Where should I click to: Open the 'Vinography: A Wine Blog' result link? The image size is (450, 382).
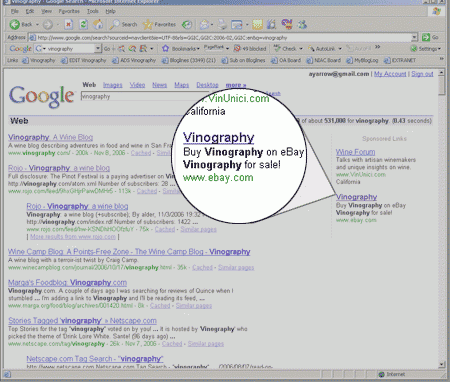(50, 137)
